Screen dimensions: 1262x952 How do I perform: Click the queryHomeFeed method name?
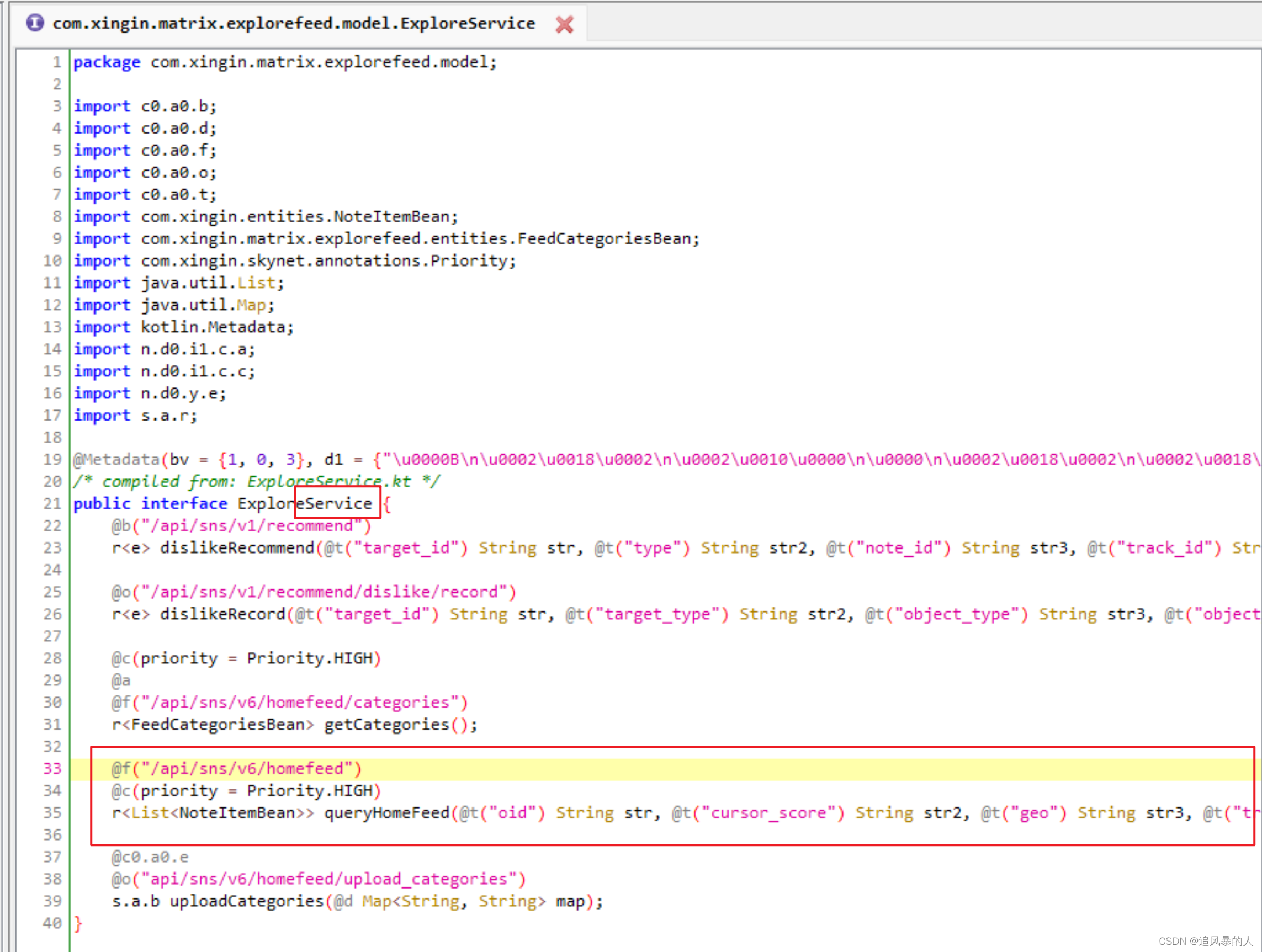pyautogui.click(x=387, y=813)
